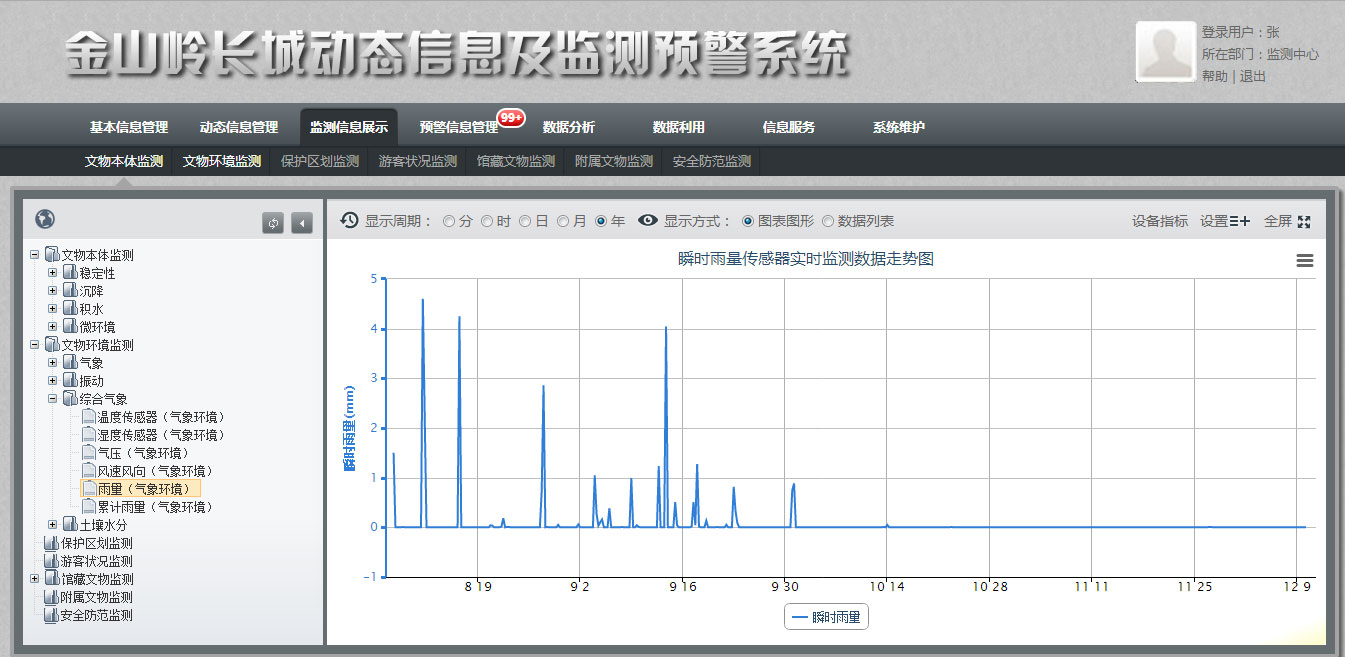Click the globe icon in the left panel
Viewport: 1345px width, 657px height.
44,220
